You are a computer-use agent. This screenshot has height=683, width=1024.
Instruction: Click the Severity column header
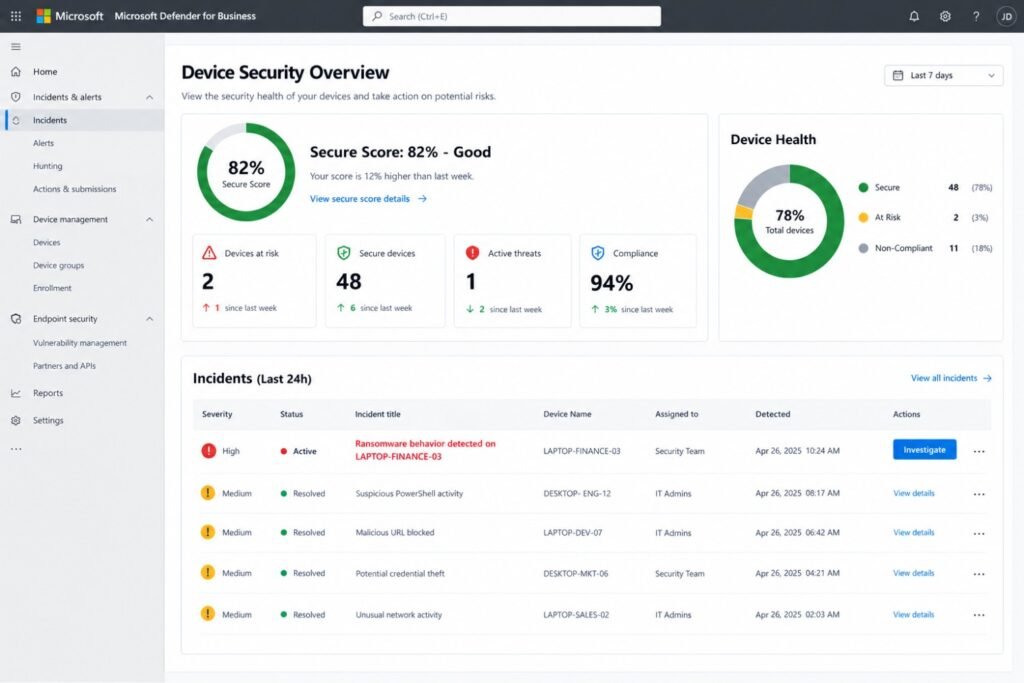pos(217,414)
